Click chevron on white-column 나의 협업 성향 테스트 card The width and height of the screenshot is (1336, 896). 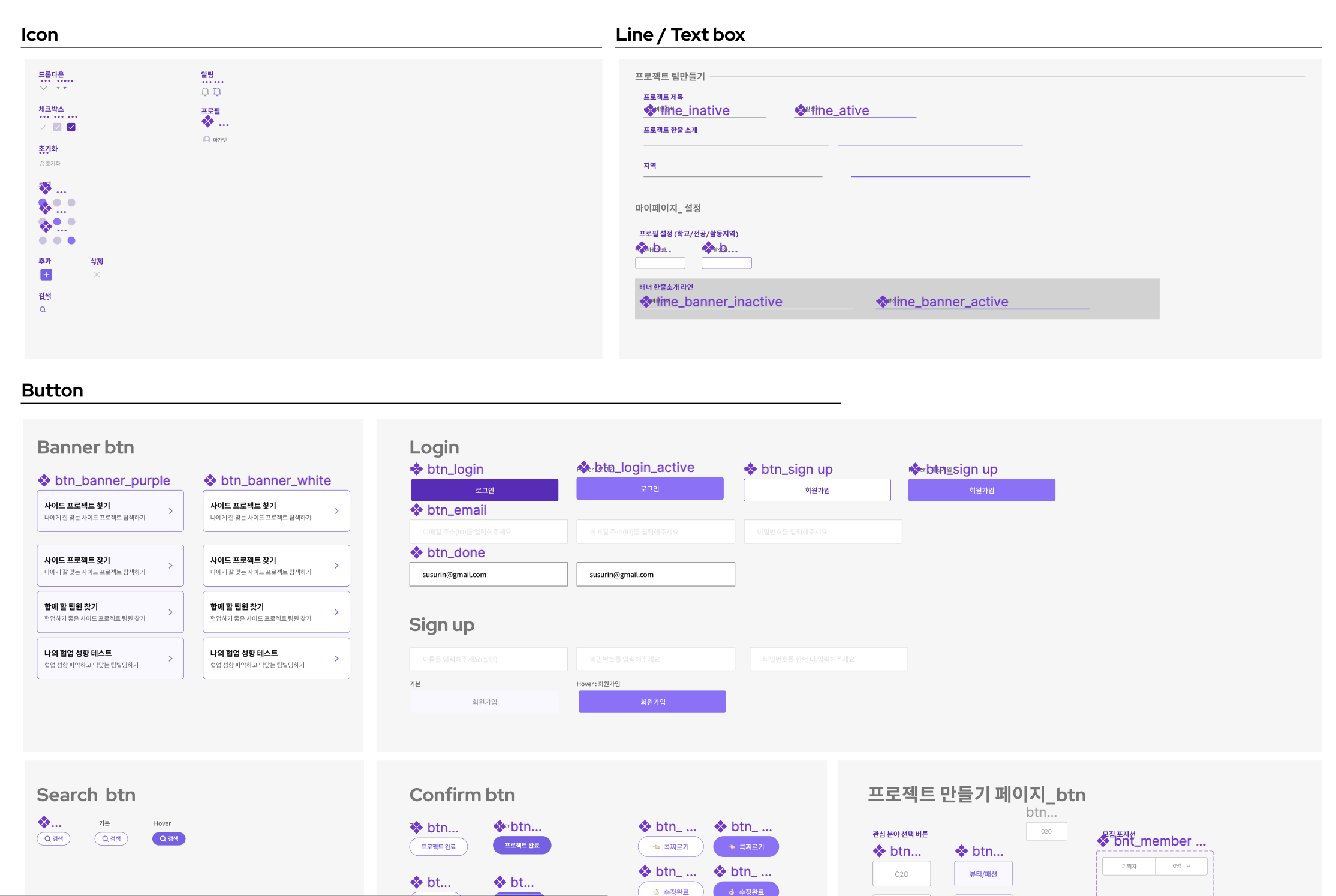click(x=336, y=659)
